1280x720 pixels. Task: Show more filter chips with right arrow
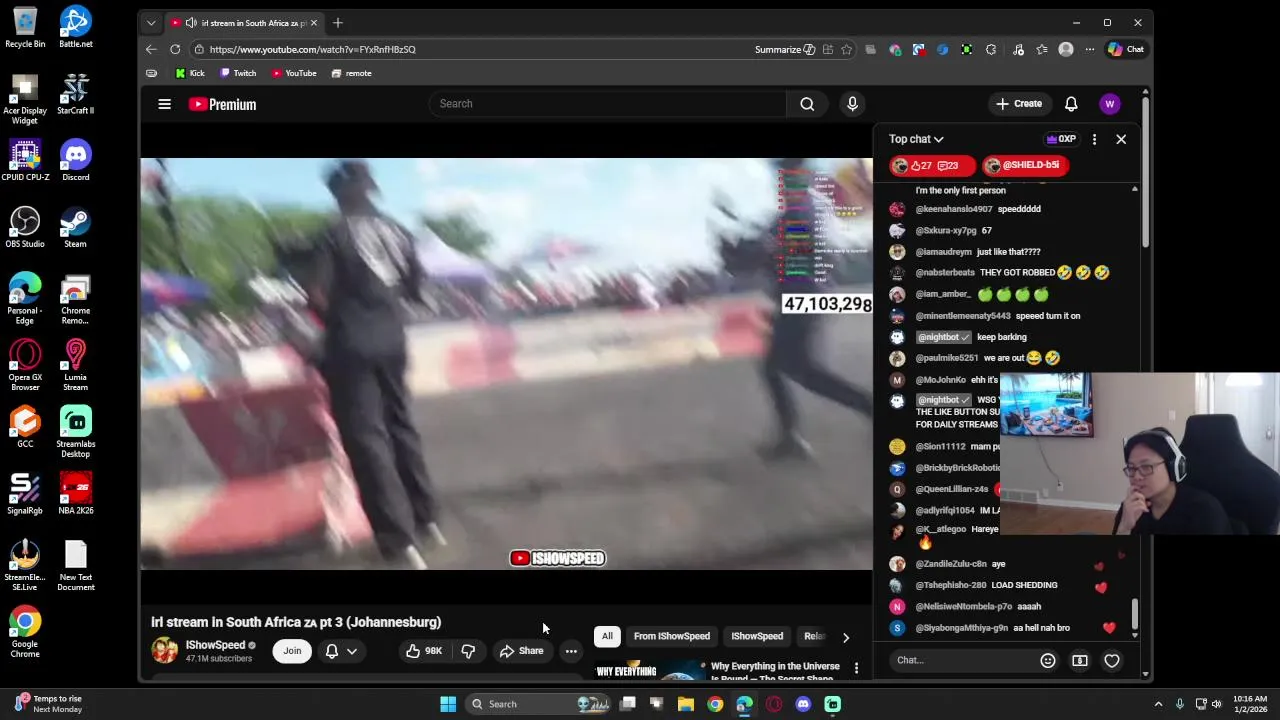click(x=846, y=637)
